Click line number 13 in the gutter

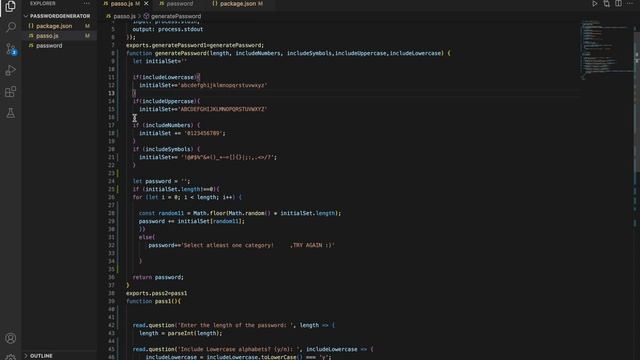coord(111,93)
